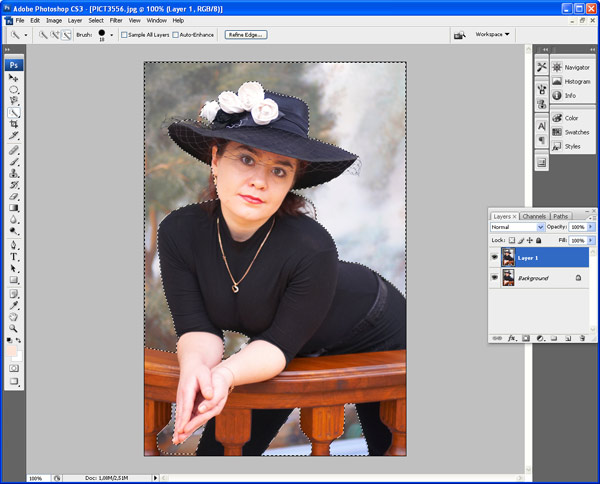Enable Sample All Layers checkbox
600x484 pixels.
click(123, 34)
